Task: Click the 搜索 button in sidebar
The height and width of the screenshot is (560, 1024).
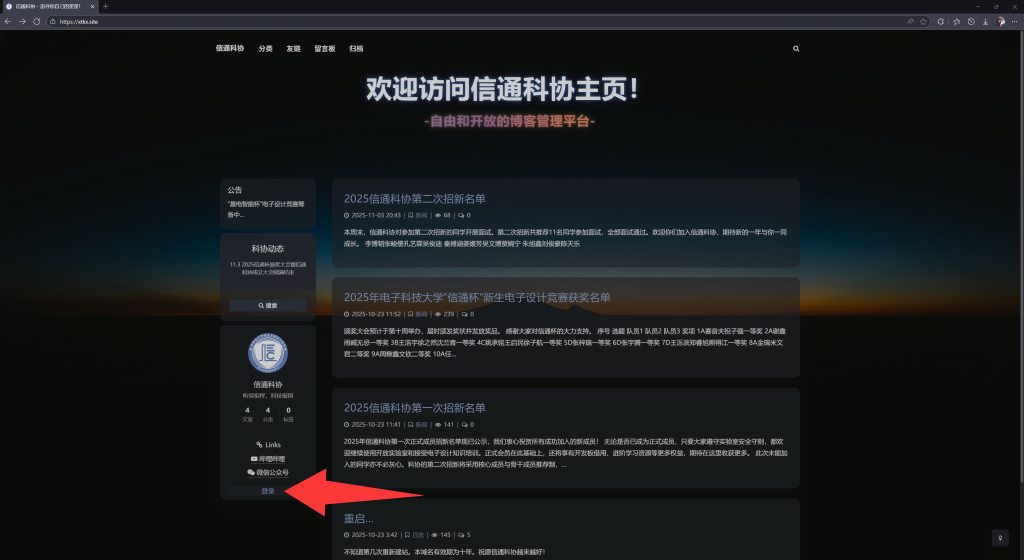Action: [267, 305]
